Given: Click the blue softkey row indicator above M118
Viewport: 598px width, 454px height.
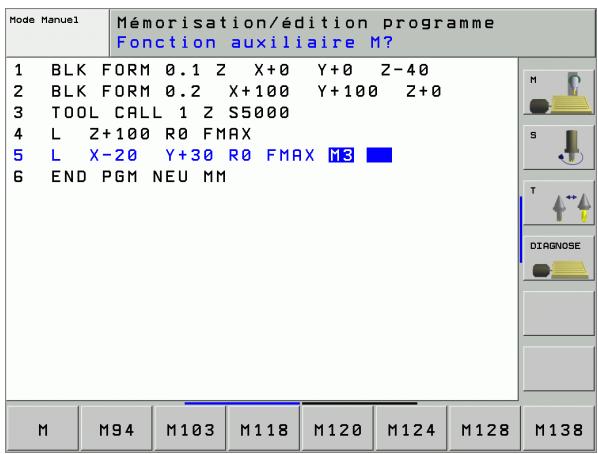Looking at the screenshot, I should tap(242, 403).
